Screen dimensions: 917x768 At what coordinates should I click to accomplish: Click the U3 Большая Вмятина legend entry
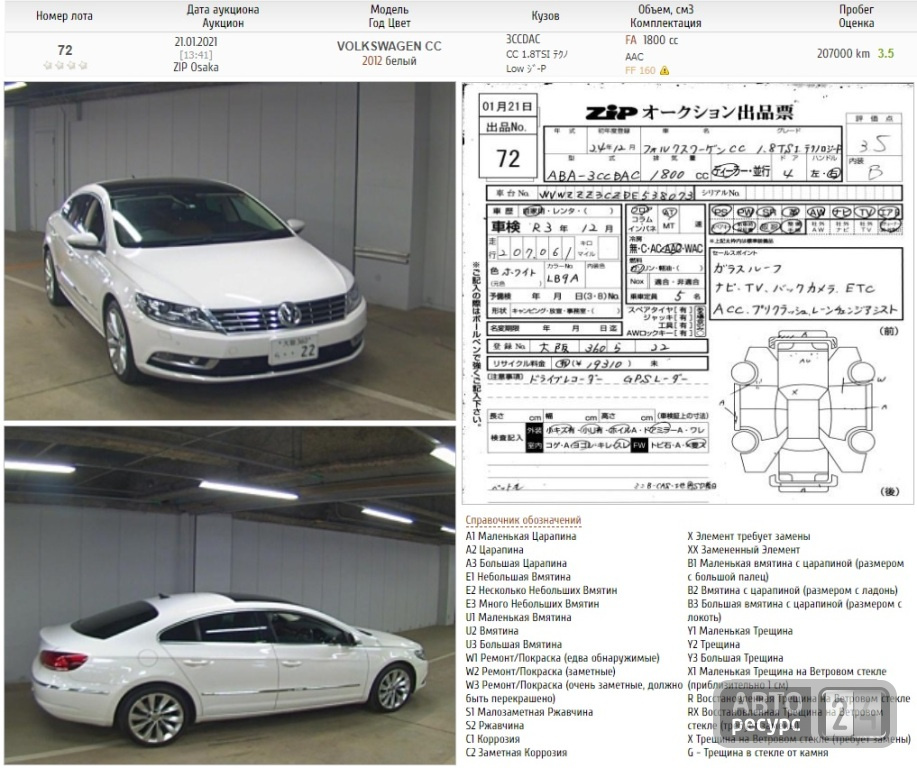[513, 643]
